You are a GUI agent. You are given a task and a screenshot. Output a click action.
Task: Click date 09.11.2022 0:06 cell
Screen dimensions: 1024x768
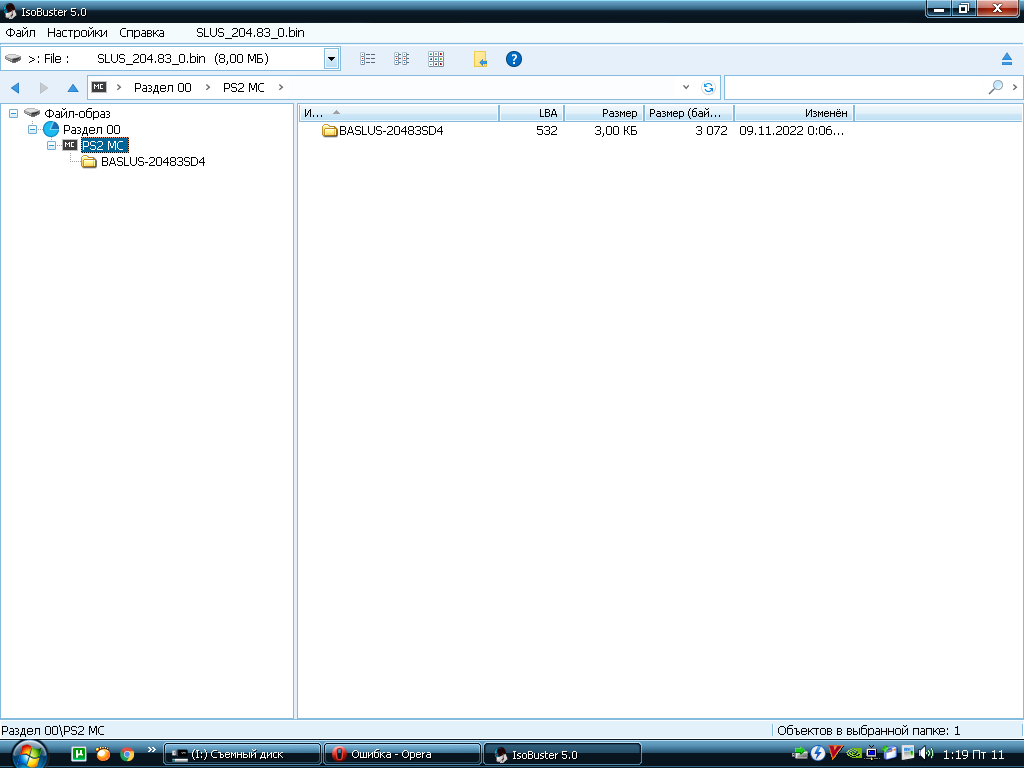(792, 131)
